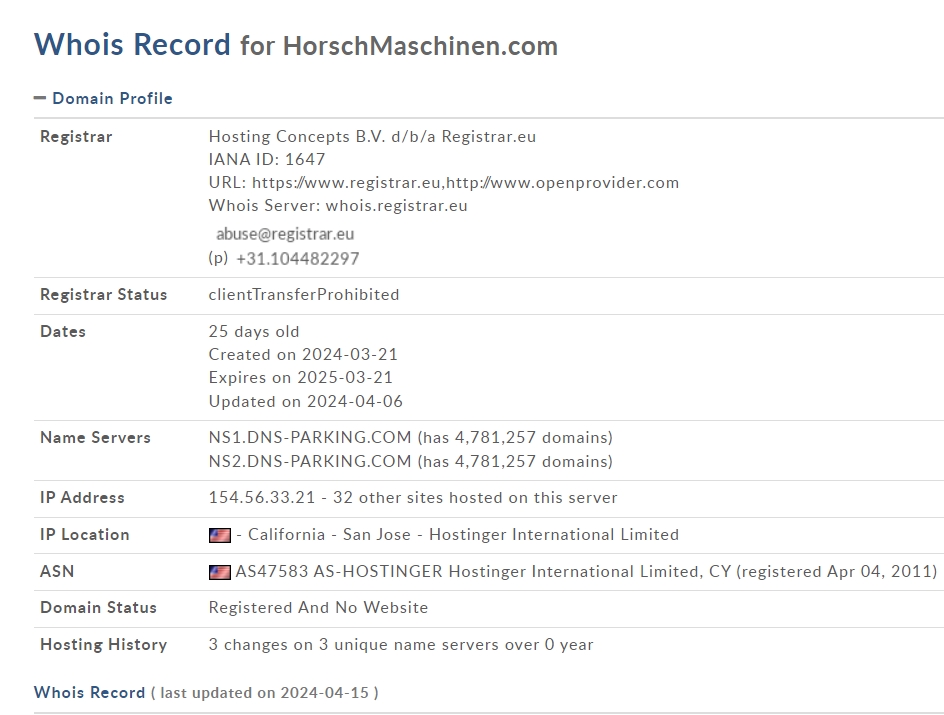Click the Hosting History row label
The image size is (944, 715).
[x=104, y=645]
